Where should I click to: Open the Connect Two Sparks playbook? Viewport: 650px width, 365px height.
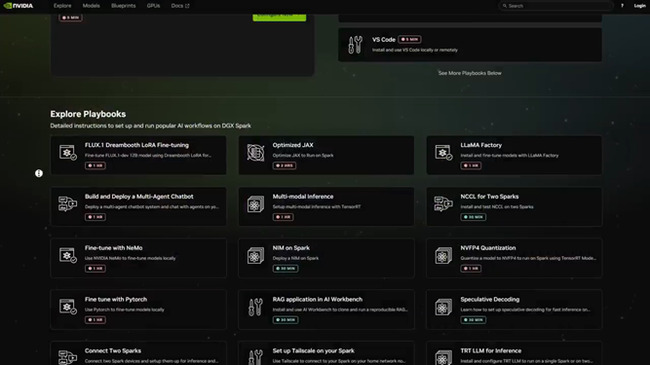click(x=138, y=353)
